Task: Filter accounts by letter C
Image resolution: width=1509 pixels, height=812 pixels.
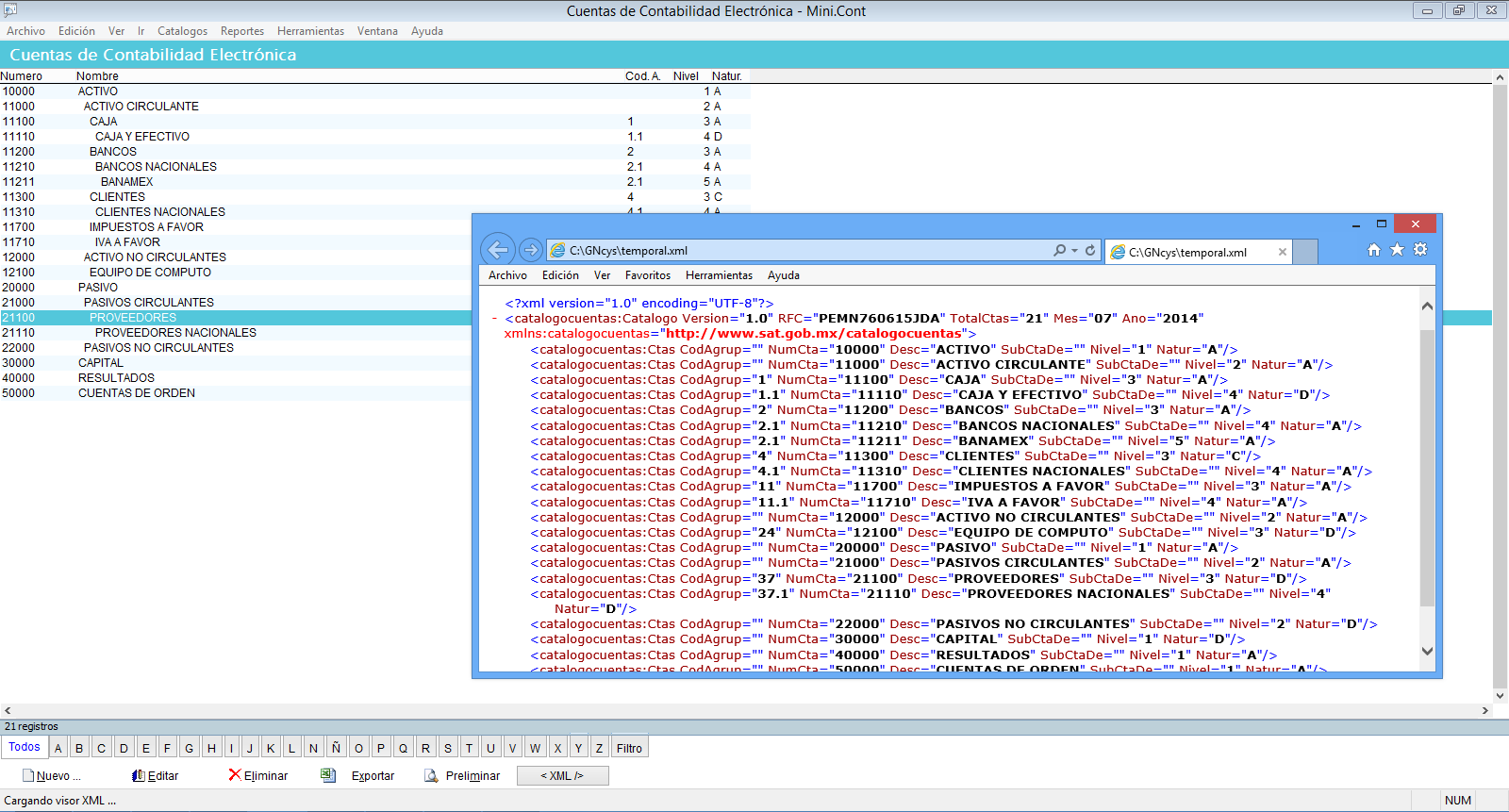Action: pyautogui.click(x=101, y=748)
